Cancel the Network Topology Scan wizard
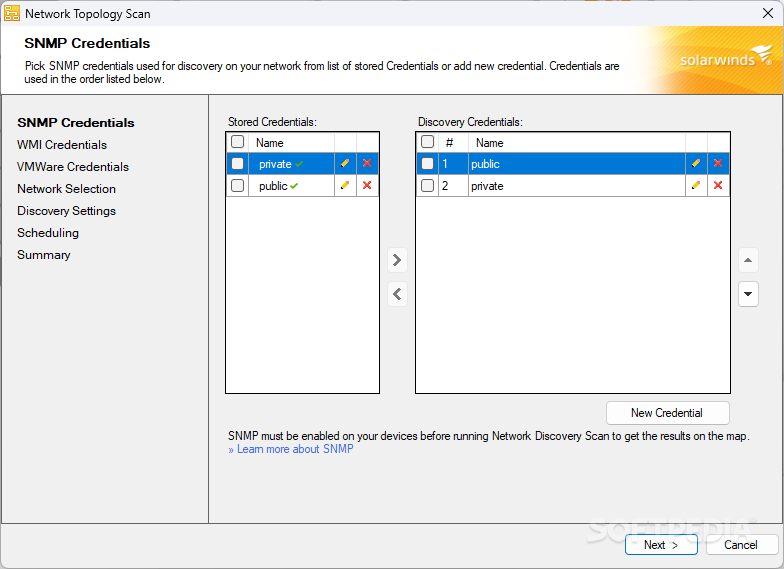 742,544
